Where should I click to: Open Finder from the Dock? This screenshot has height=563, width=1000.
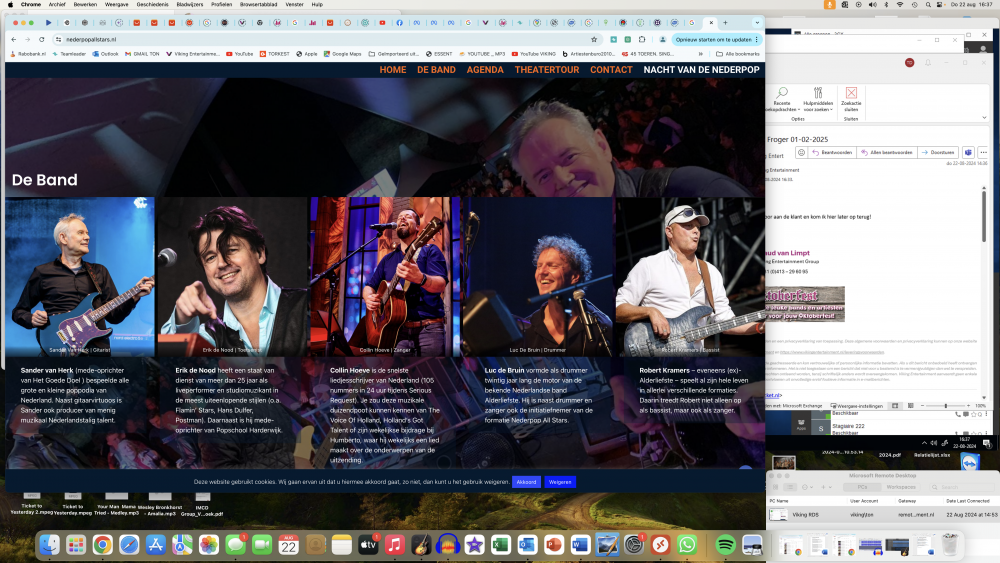click(50, 545)
